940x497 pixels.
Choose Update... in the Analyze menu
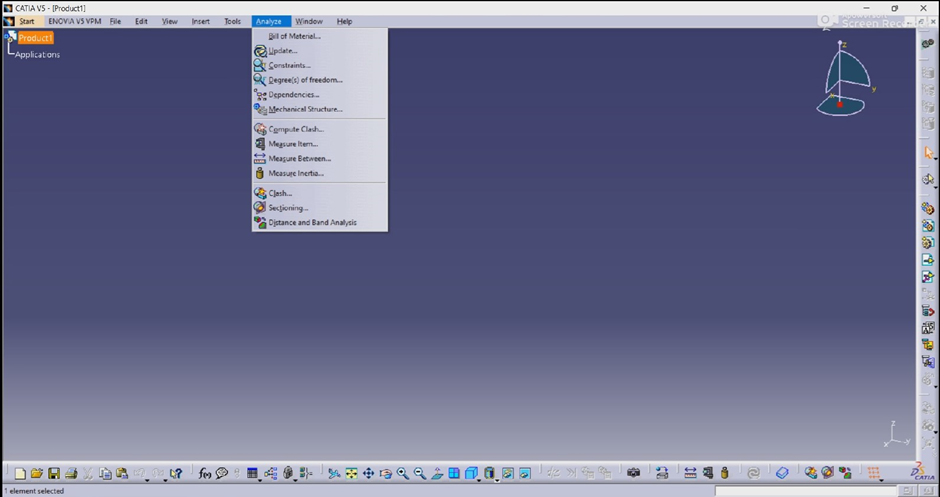320,51
